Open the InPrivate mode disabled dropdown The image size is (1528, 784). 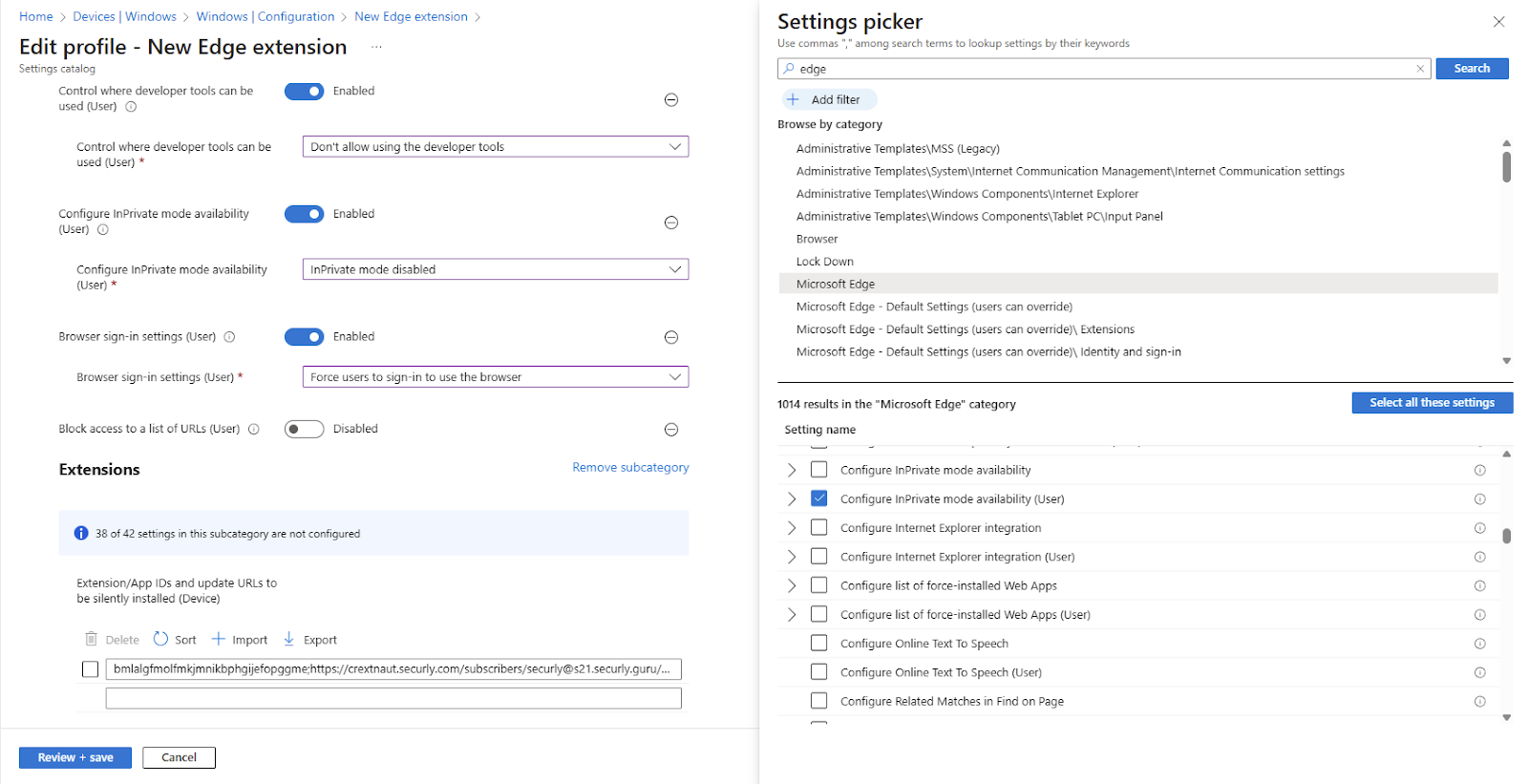click(496, 269)
